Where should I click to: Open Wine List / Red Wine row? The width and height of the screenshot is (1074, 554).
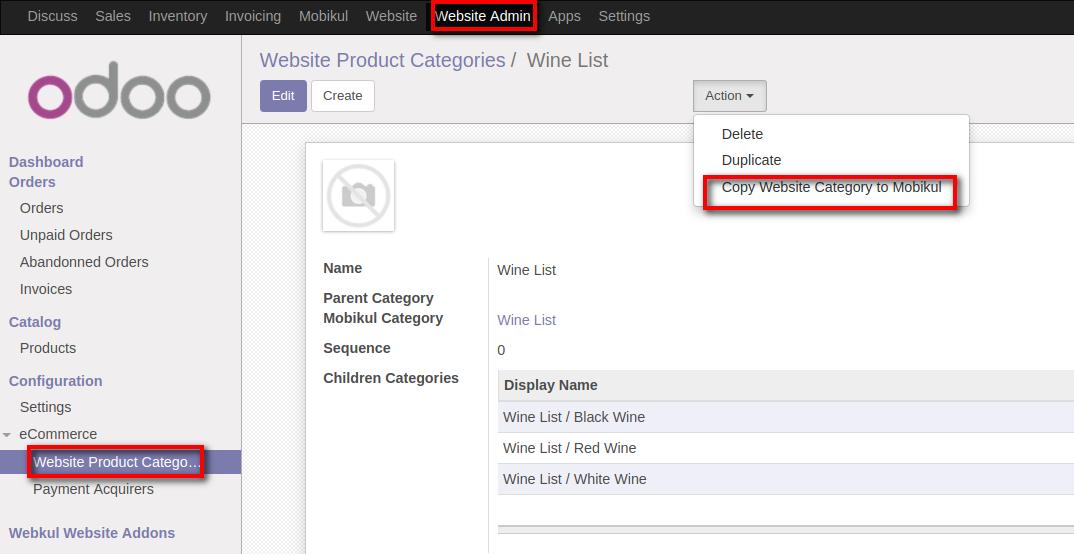tap(569, 448)
